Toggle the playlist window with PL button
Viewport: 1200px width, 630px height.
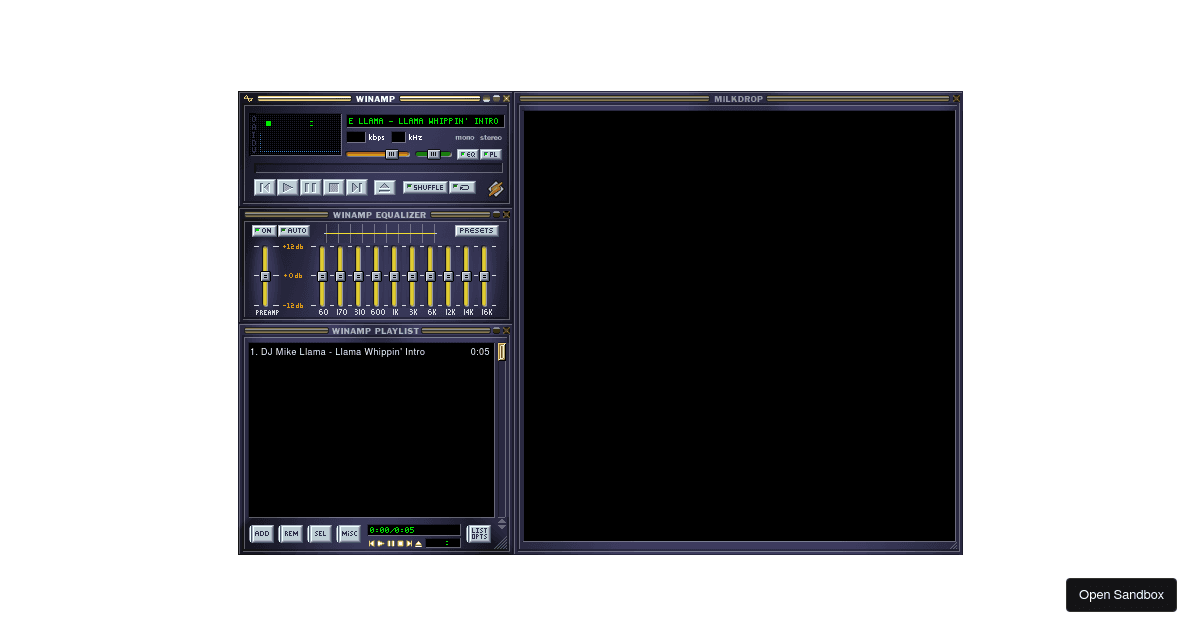tap(491, 154)
